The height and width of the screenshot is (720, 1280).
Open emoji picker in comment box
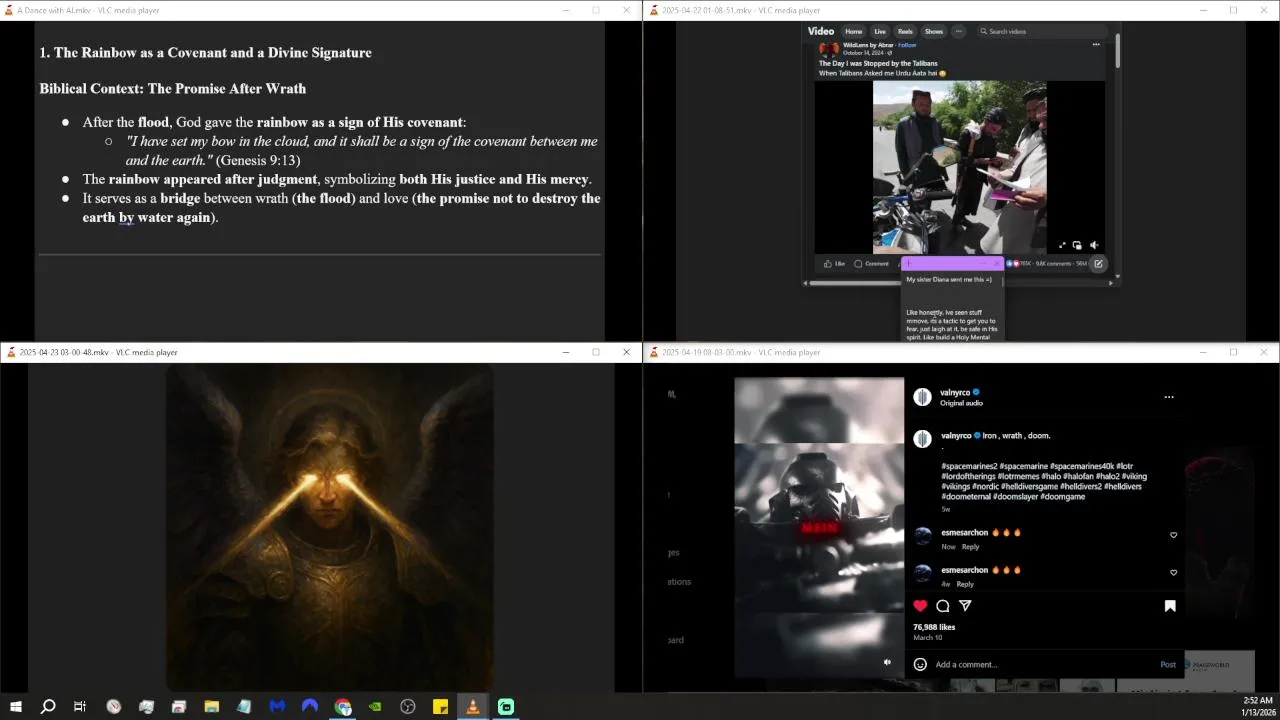920,664
